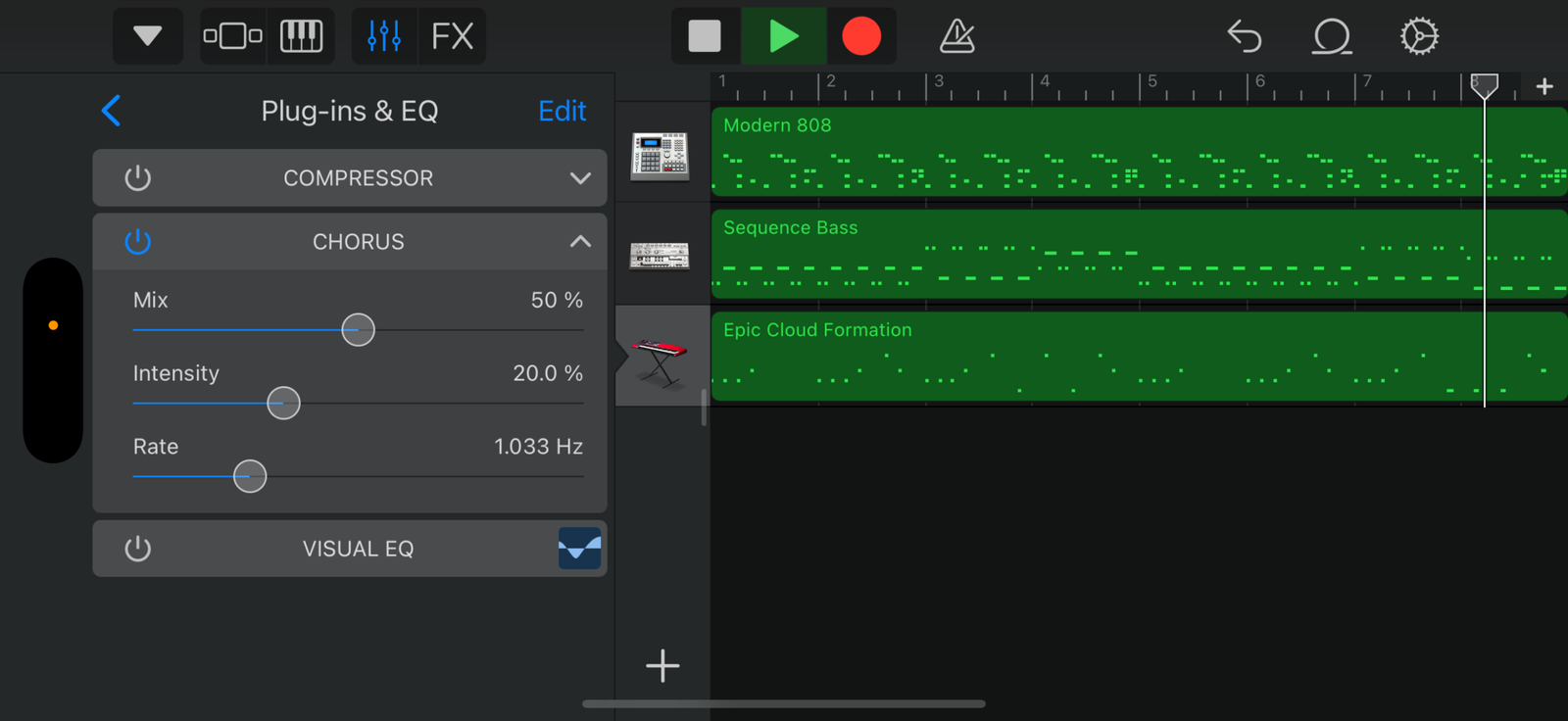Click the COMPRESSOR header label
1568x721 pixels.
pos(358,178)
